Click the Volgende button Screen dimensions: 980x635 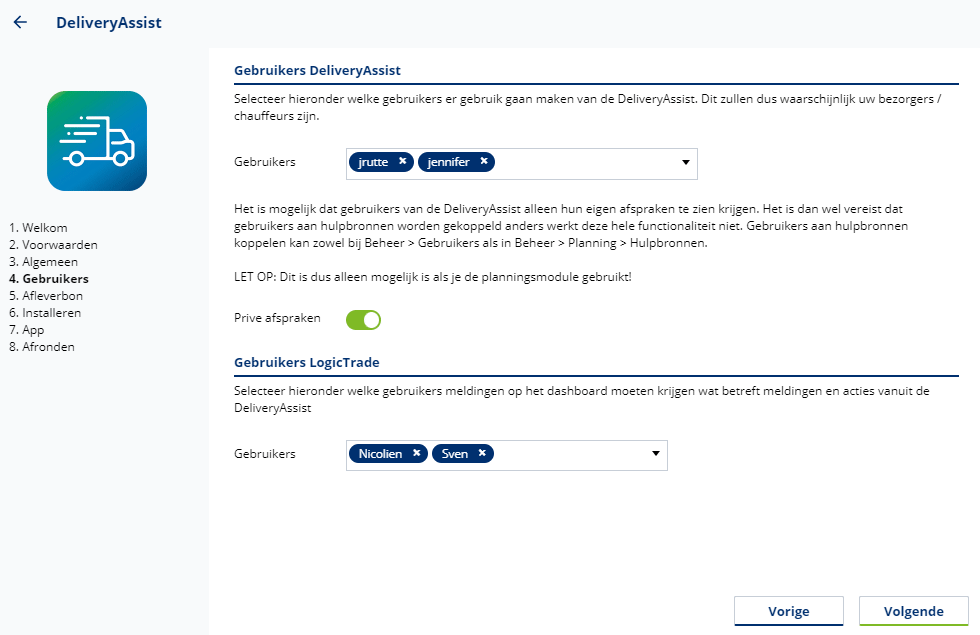tap(914, 611)
